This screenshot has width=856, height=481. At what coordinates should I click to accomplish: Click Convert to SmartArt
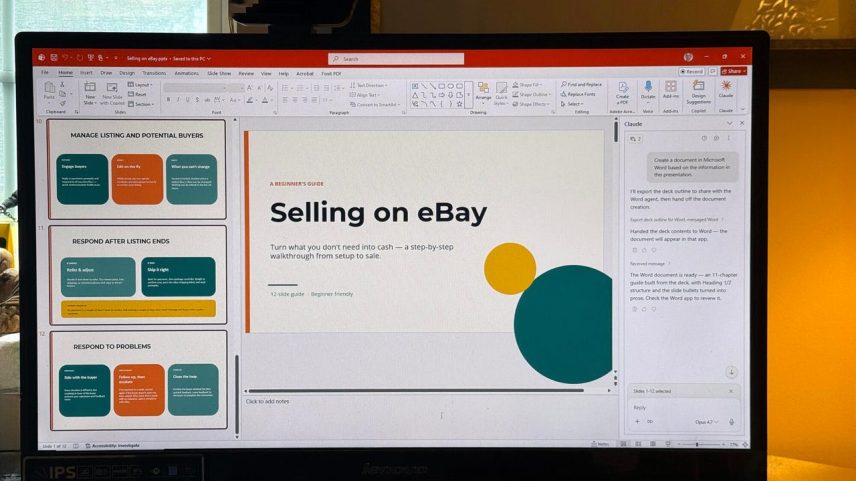click(375, 104)
